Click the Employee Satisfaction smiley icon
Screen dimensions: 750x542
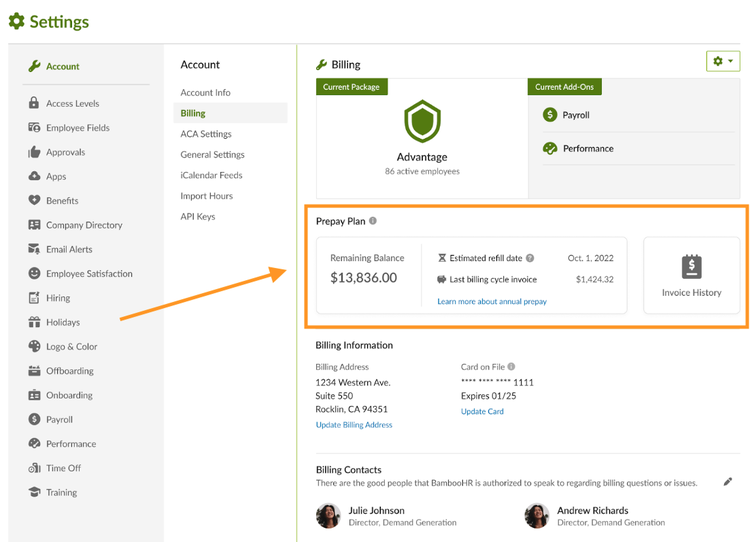tap(34, 273)
